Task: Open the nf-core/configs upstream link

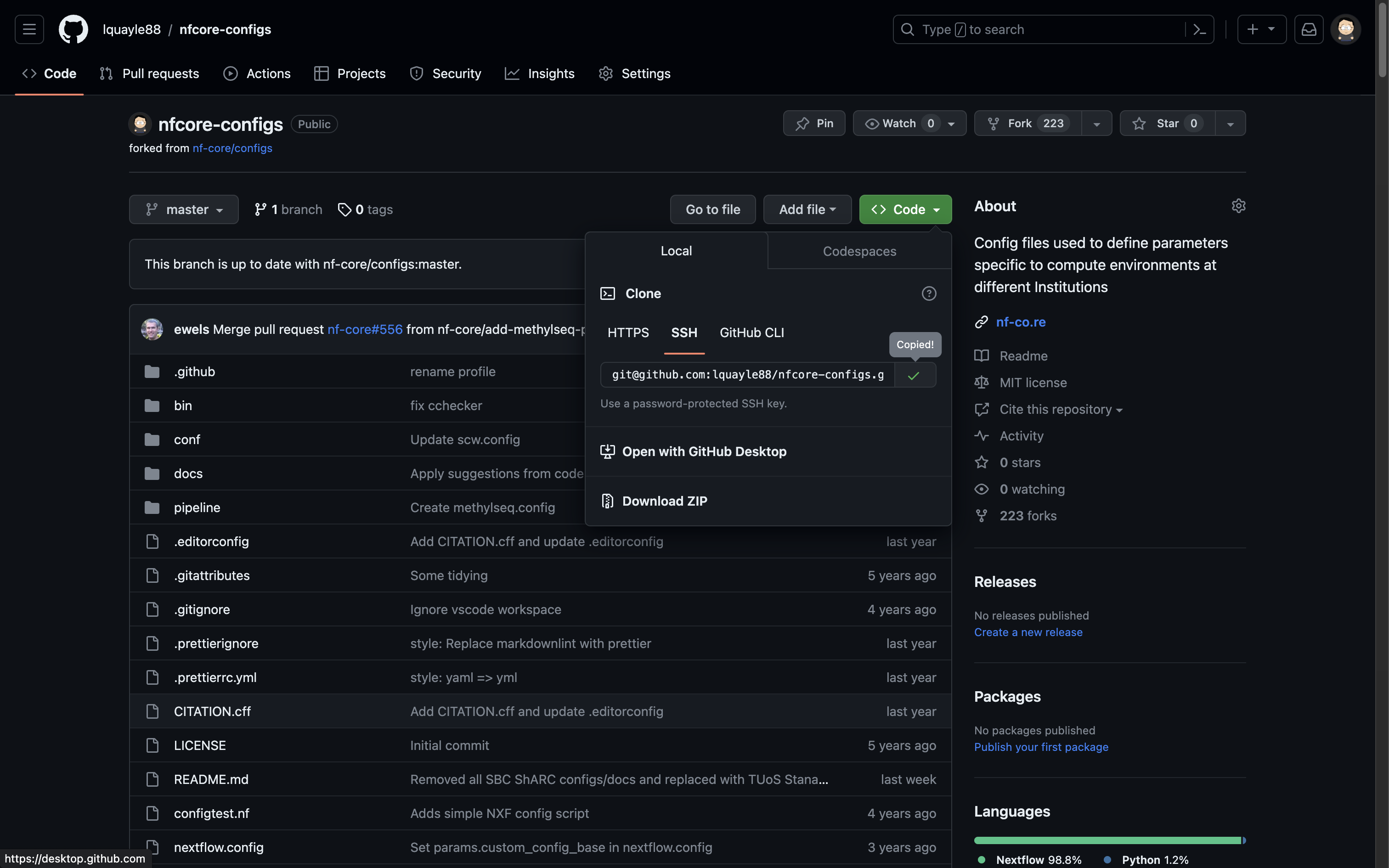Action: (232, 148)
